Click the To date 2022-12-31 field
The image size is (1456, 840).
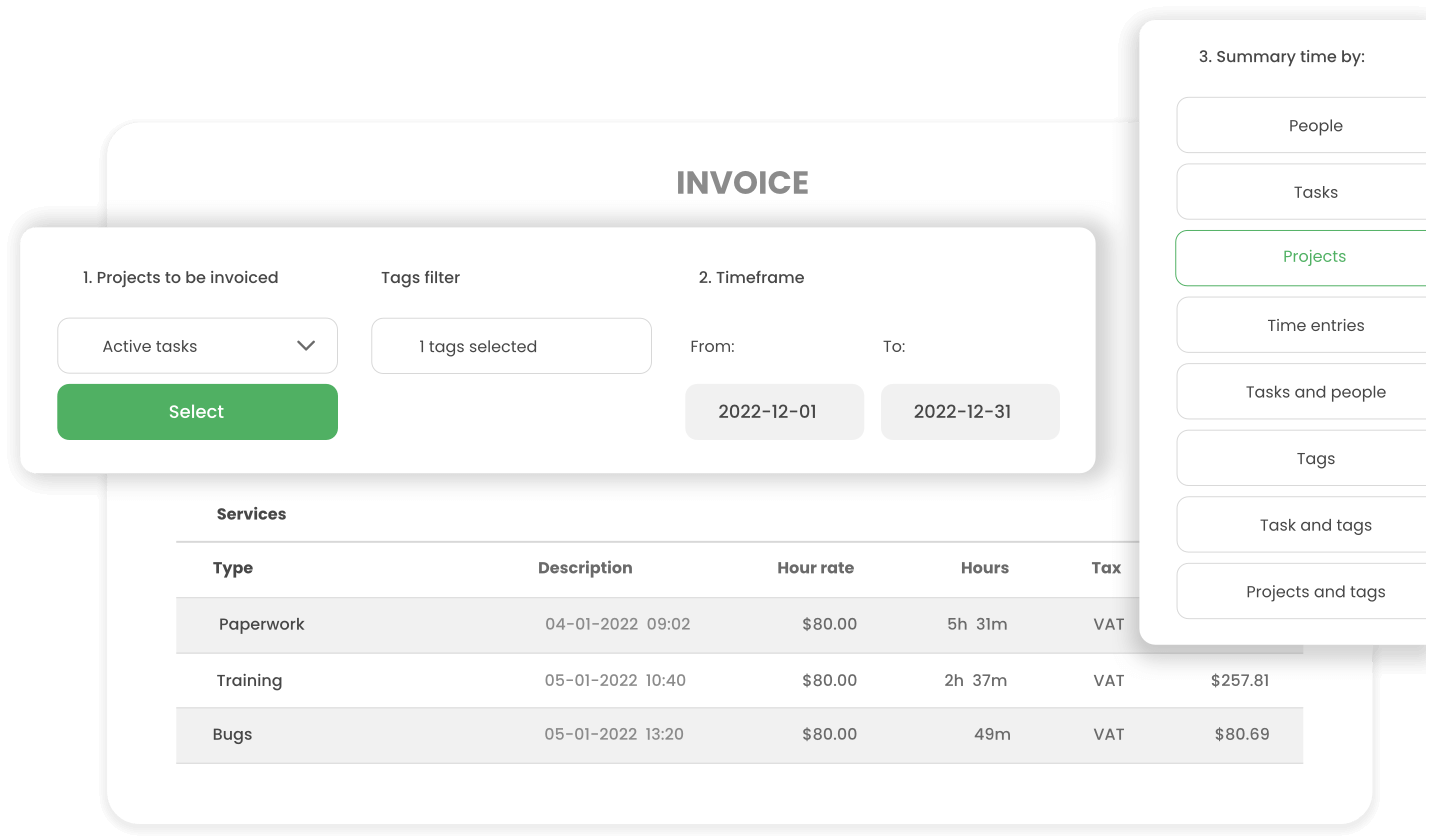click(970, 412)
